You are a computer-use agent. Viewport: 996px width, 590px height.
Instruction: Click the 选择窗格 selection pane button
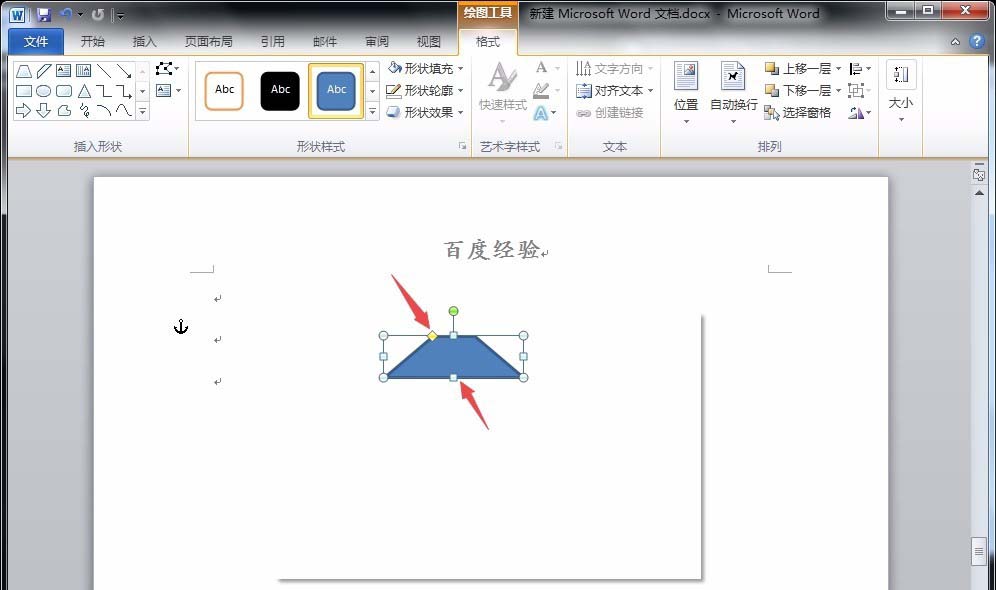point(798,113)
